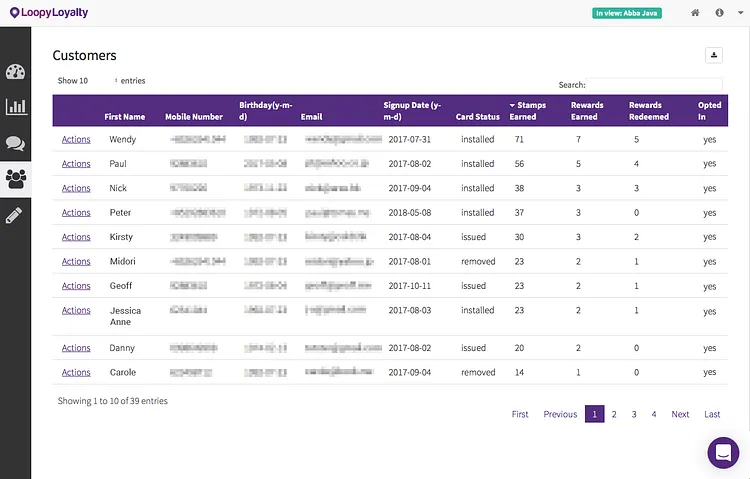This screenshot has height=479, width=750.
Task: Open Actions link for Wendy
Action: pyautogui.click(x=76, y=139)
